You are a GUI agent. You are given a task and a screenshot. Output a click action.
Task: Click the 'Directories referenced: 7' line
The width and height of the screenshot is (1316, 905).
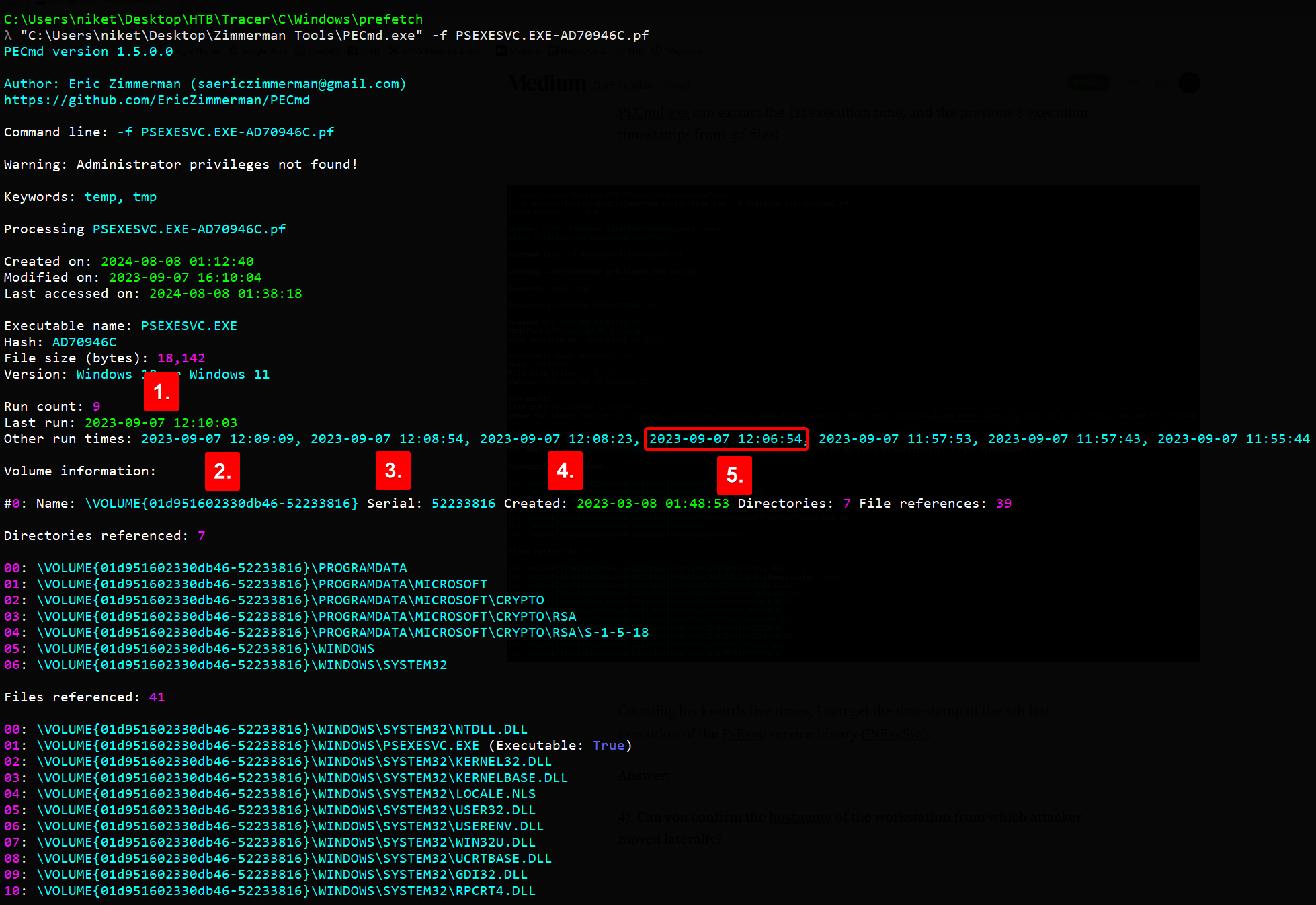pos(104,536)
